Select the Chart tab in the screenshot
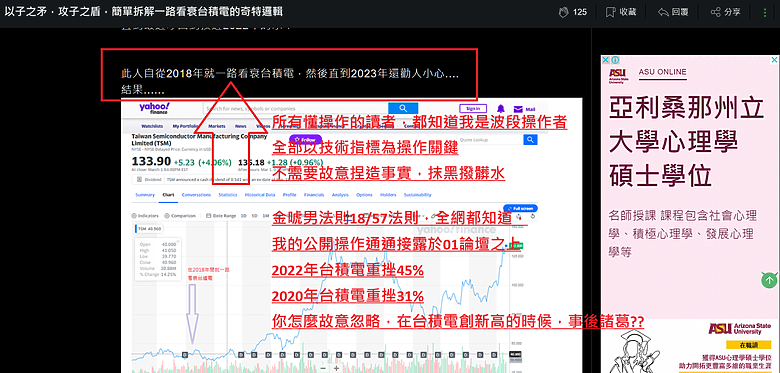Viewport: 780px width, 373px height. (x=169, y=195)
